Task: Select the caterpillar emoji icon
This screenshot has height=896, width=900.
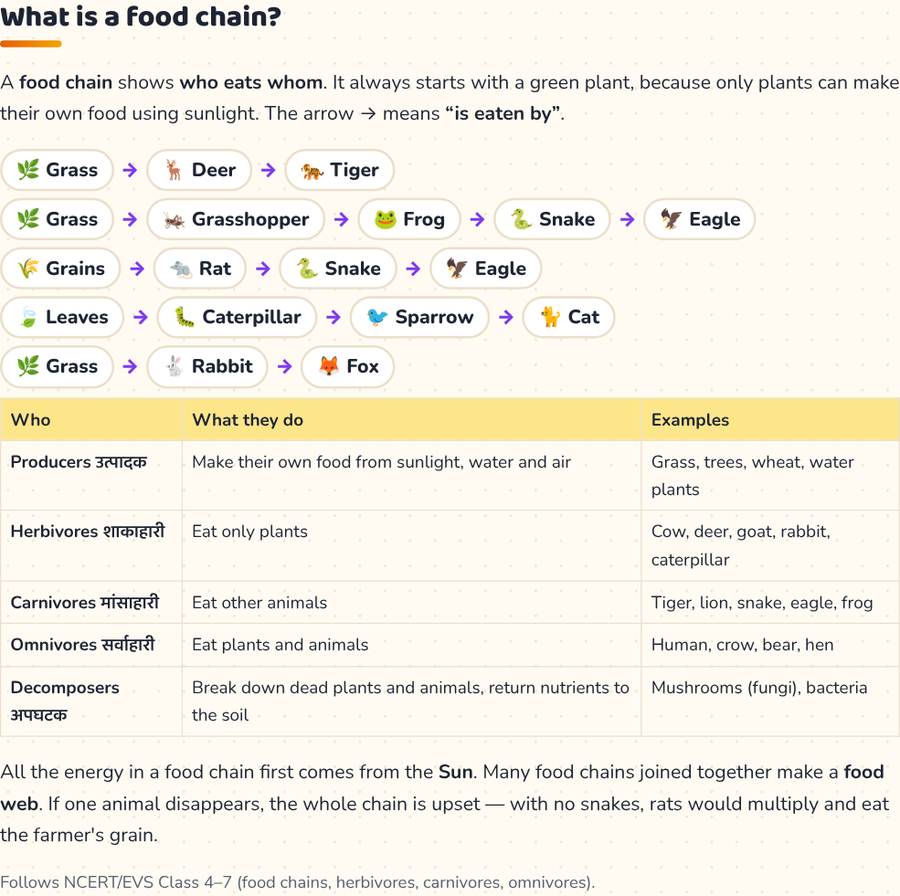Action: coord(184,317)
